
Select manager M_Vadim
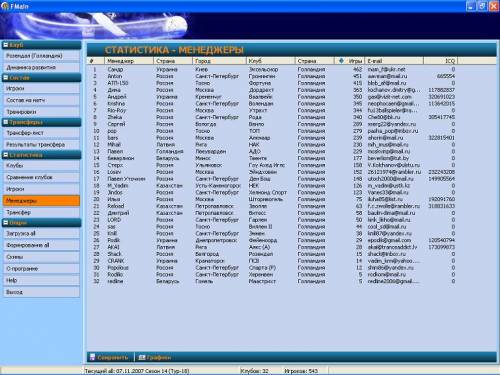coord(117,186)
